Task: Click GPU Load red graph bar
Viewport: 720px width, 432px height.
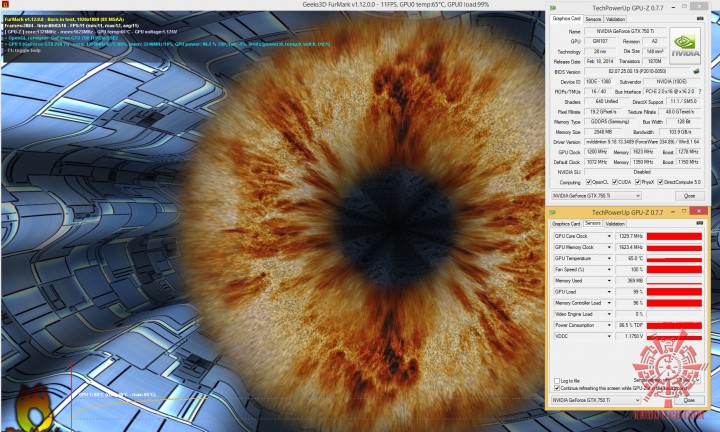Action: tap(674, 292)
